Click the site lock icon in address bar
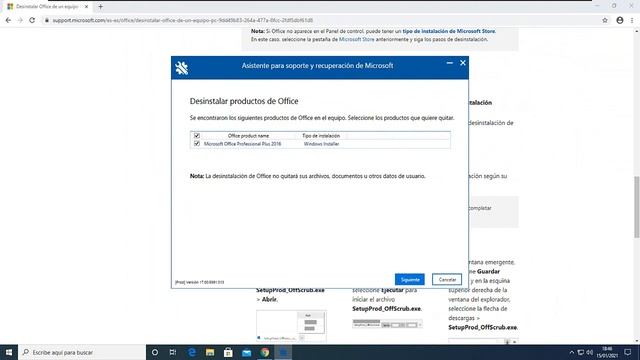The image size is (640, 360). point(47,20)
